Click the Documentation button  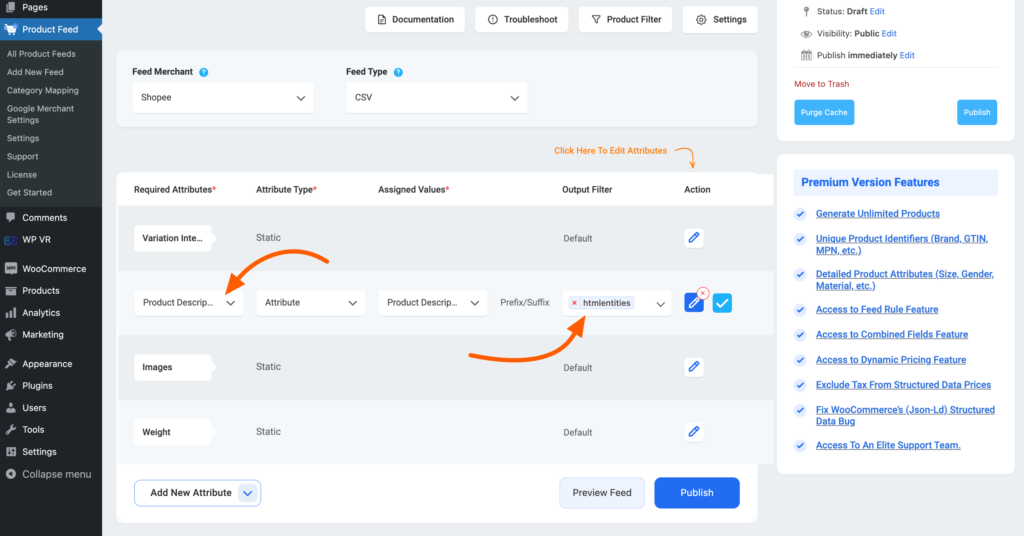415,20
